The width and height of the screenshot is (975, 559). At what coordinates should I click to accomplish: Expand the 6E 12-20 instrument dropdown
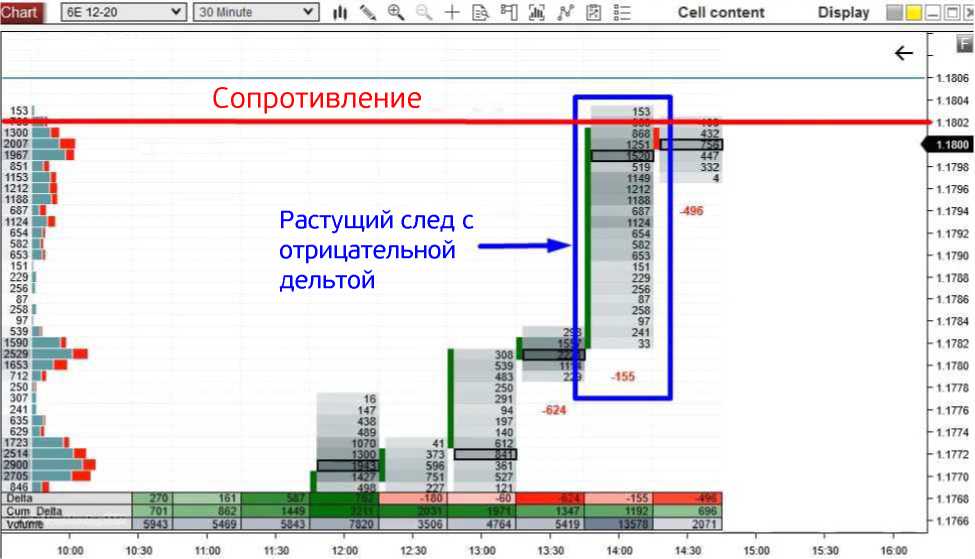coord(177,13)
